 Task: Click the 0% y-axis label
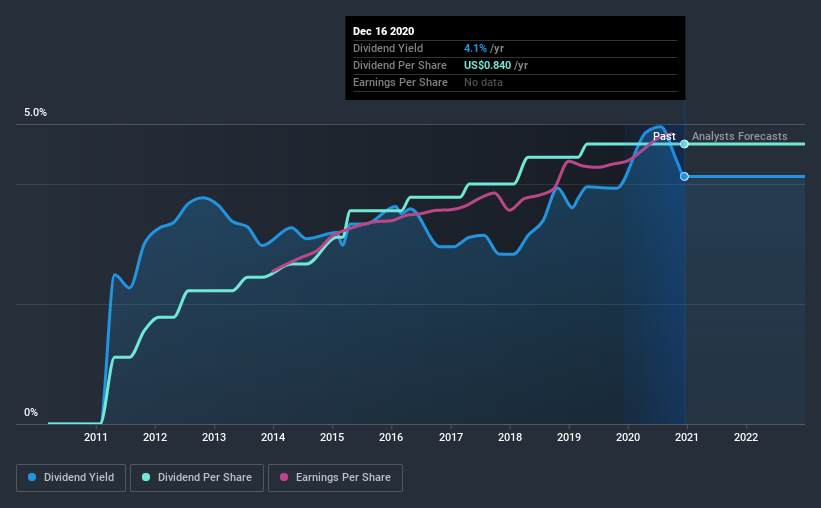click(x=31, y=413)
